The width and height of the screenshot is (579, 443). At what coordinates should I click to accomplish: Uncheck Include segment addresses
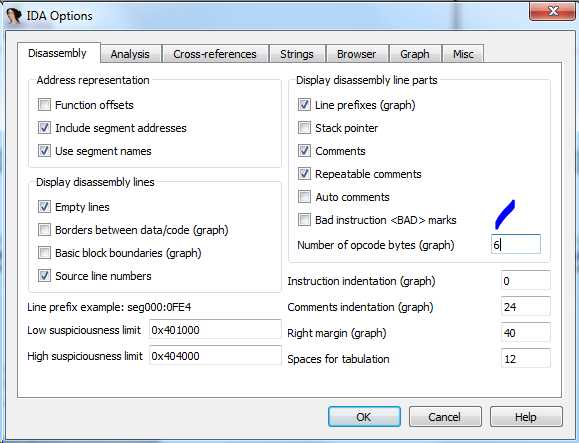point(44,128)
